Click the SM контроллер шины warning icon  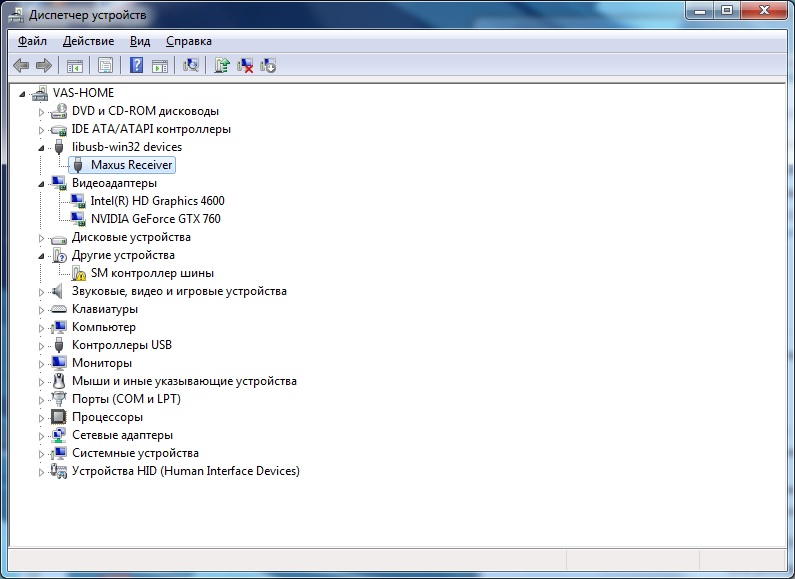pos(79,273)
